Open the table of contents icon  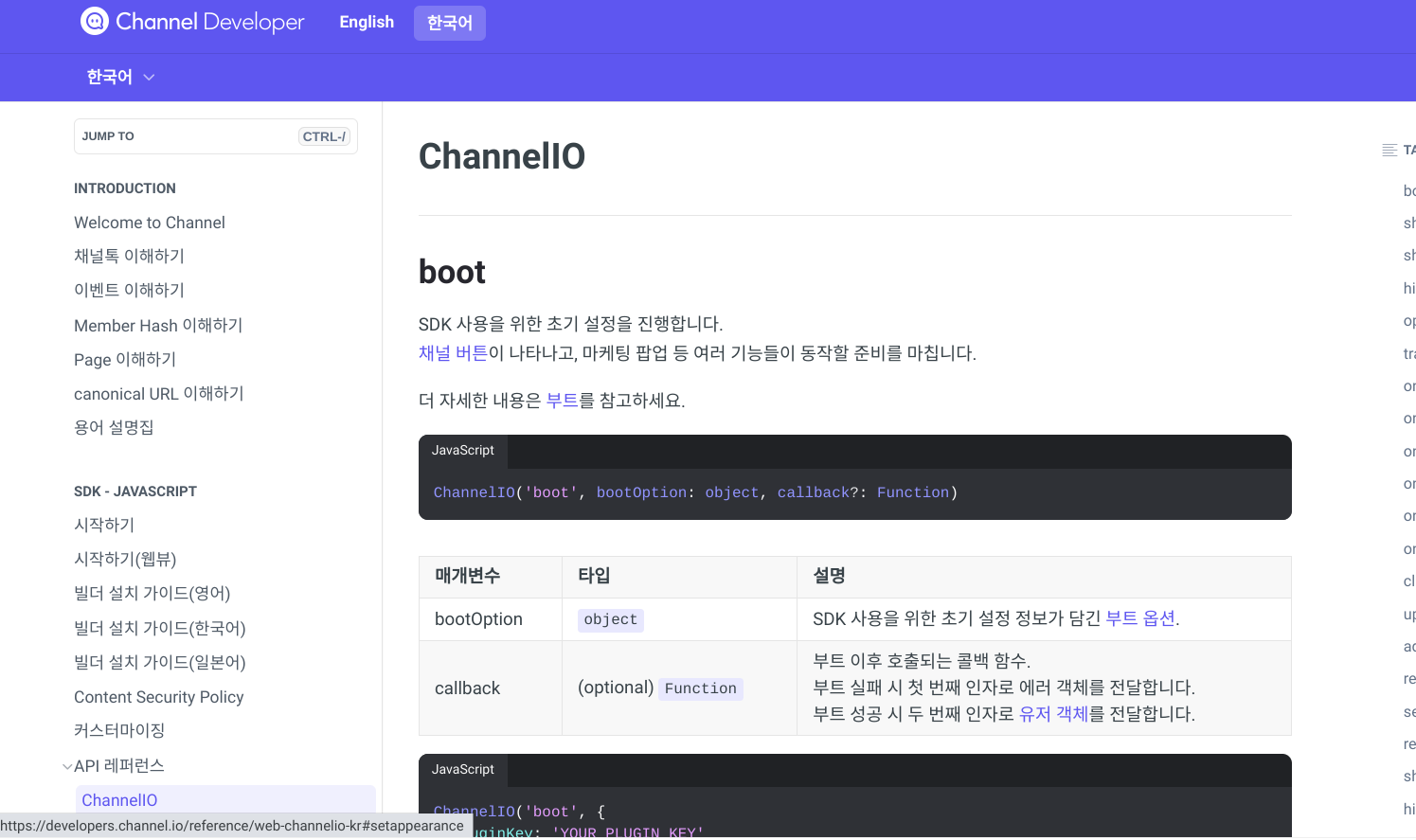[1389, 150]
